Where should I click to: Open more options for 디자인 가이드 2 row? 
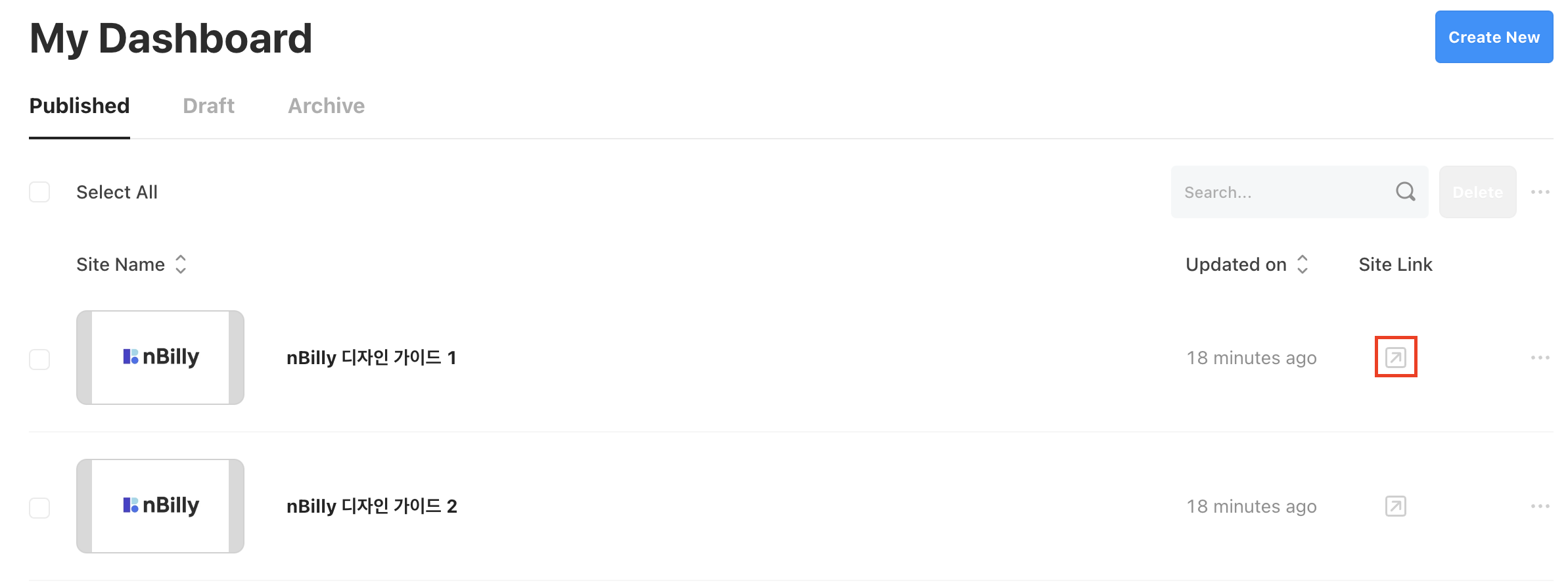click(x=1540, y=506)
